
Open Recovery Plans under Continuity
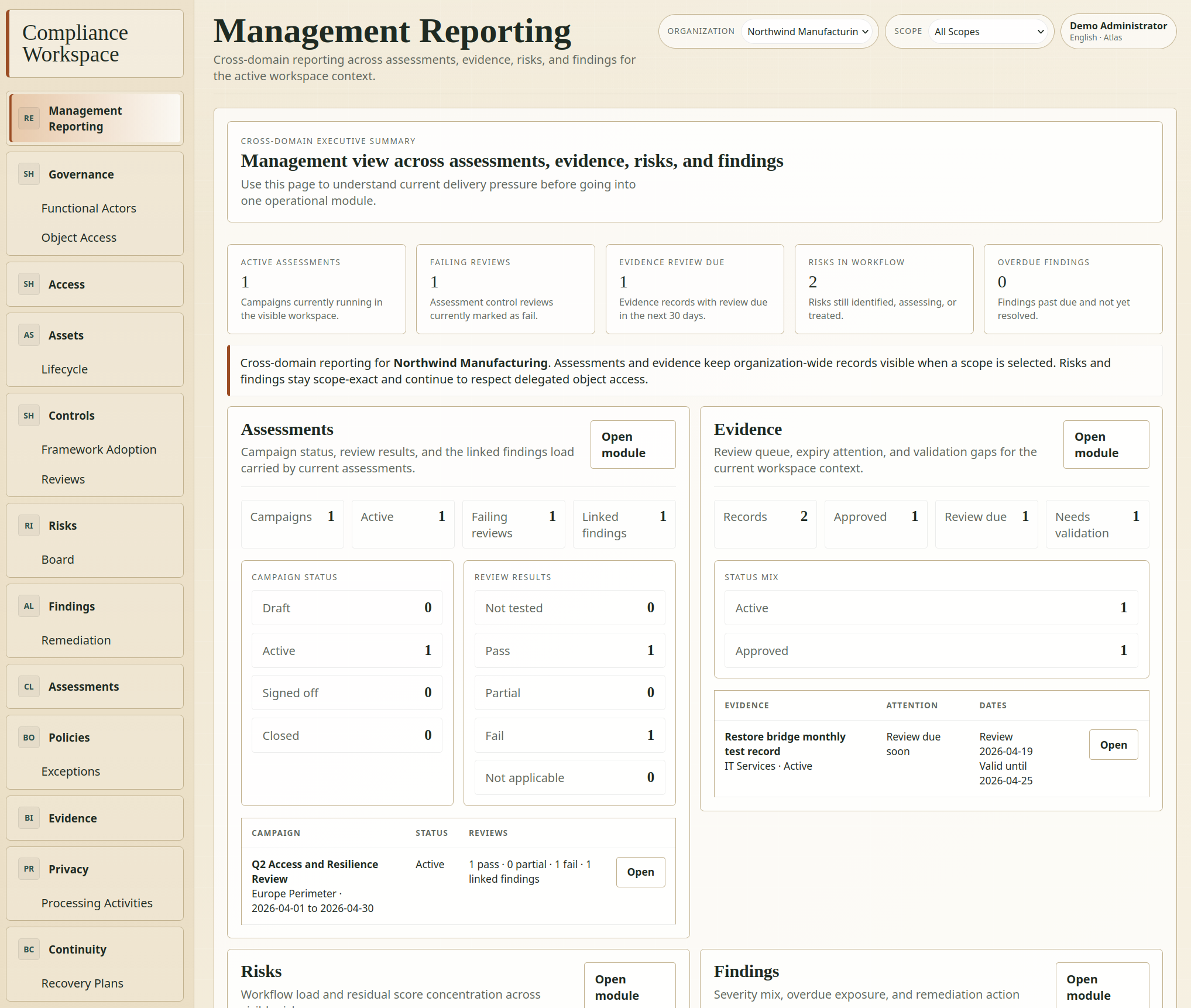click(83, 983)
